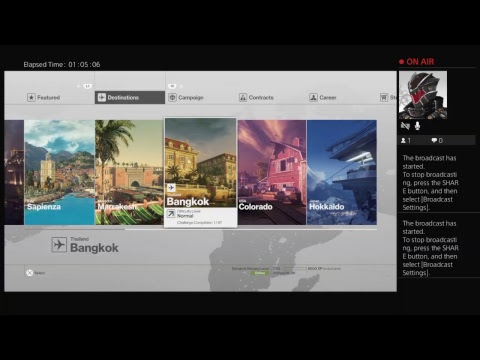480x360 pixels.
Task: Click the 'Bangkok Mastery Level' label
Action: [x=250, y=268]
